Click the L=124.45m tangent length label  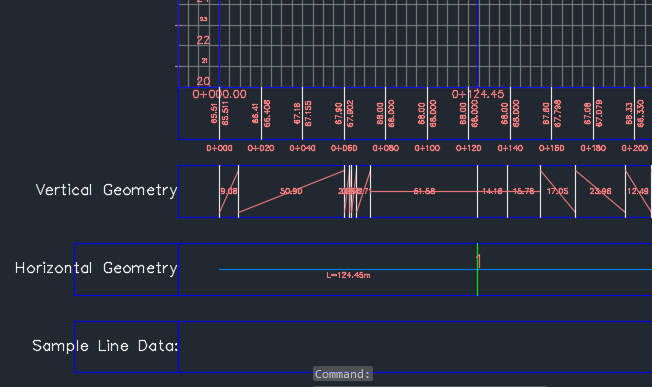348,275
